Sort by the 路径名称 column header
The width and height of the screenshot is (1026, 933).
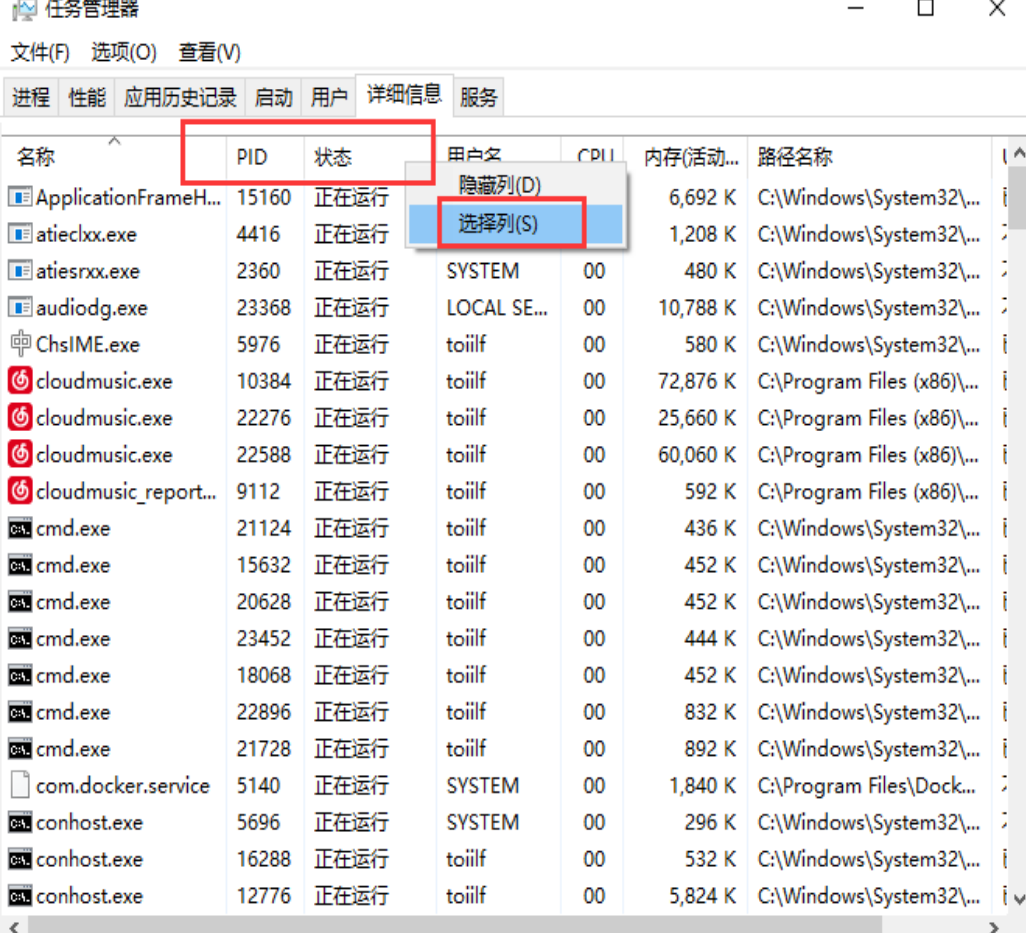[795, 157]
